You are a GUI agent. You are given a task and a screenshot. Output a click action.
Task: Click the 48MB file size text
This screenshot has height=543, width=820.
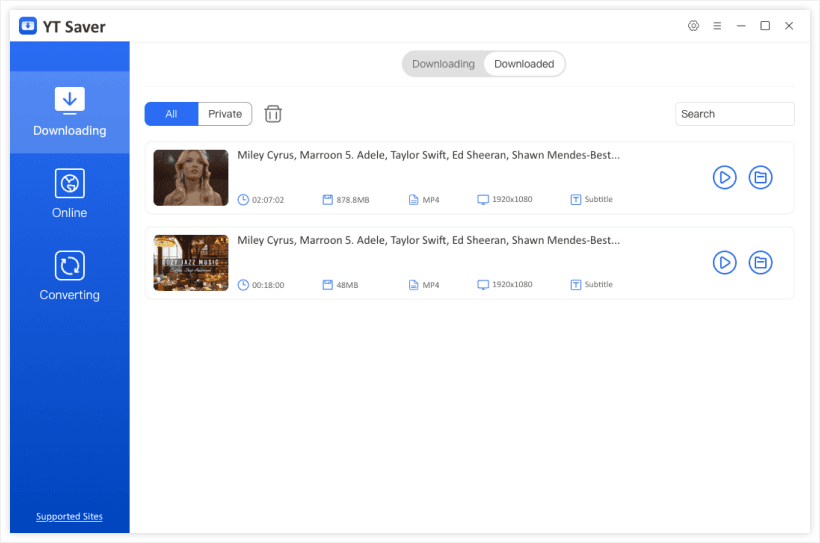[347, 285]
